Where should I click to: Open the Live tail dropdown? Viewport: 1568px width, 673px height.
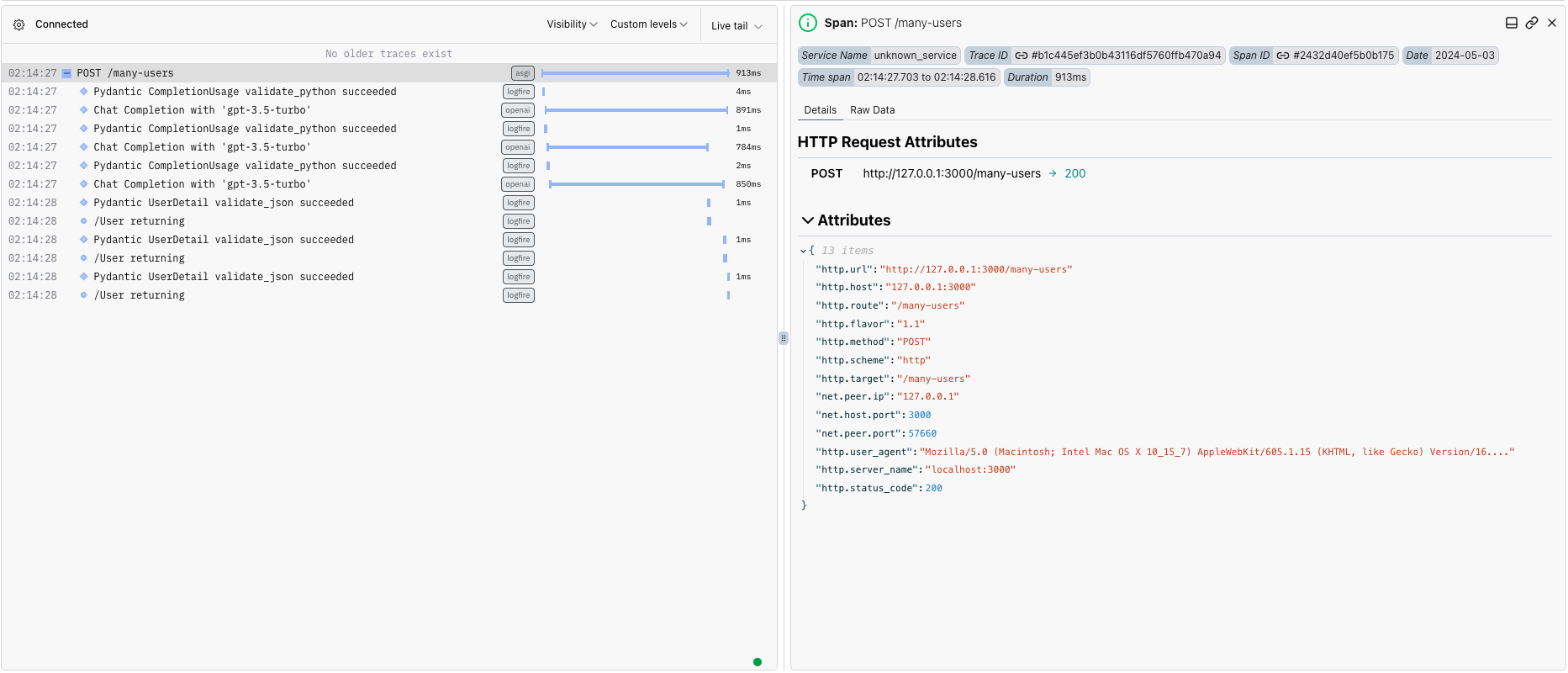coord(736,26)
